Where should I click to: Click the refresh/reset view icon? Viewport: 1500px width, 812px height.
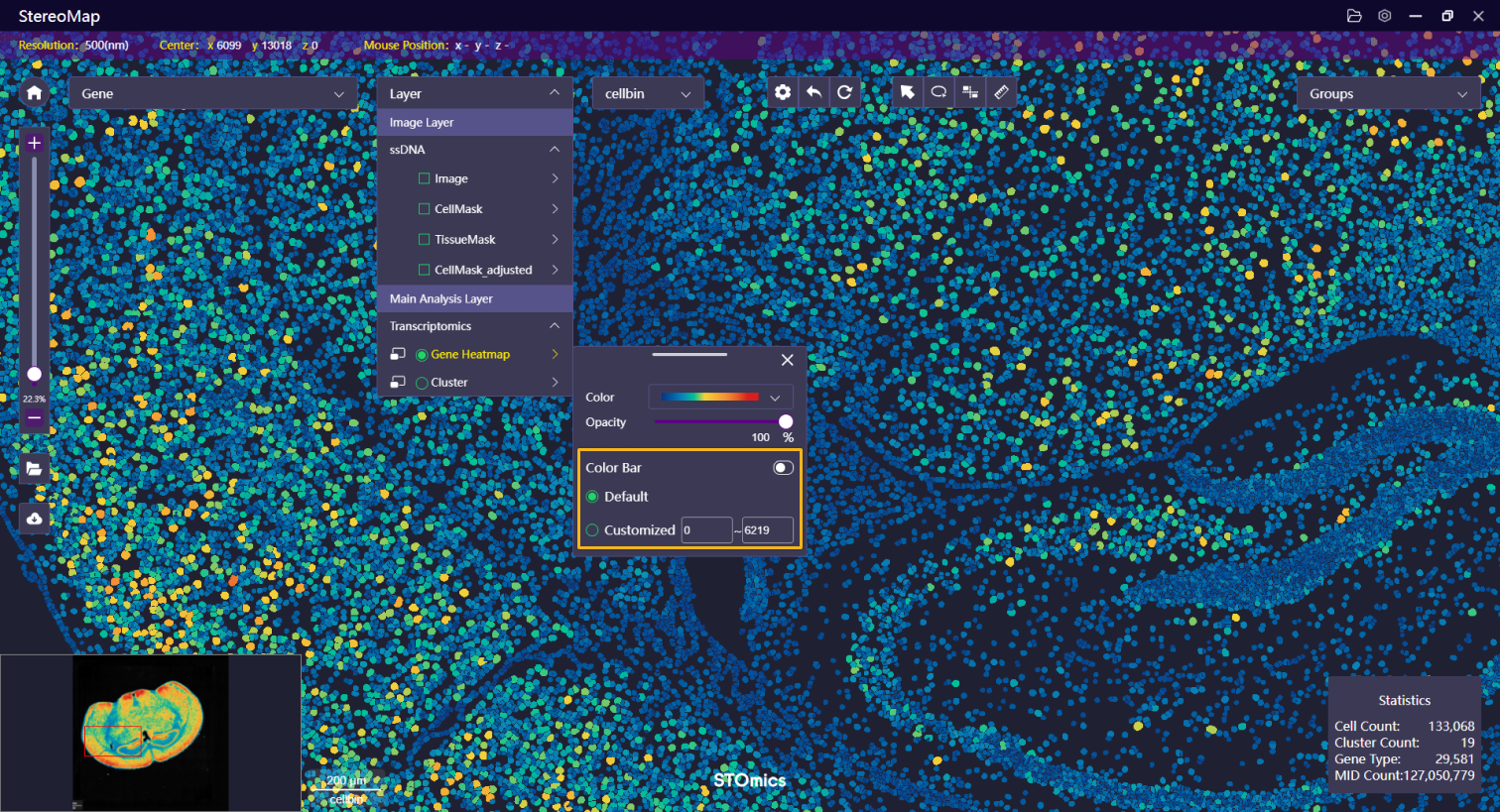click(x=844, y=92)
